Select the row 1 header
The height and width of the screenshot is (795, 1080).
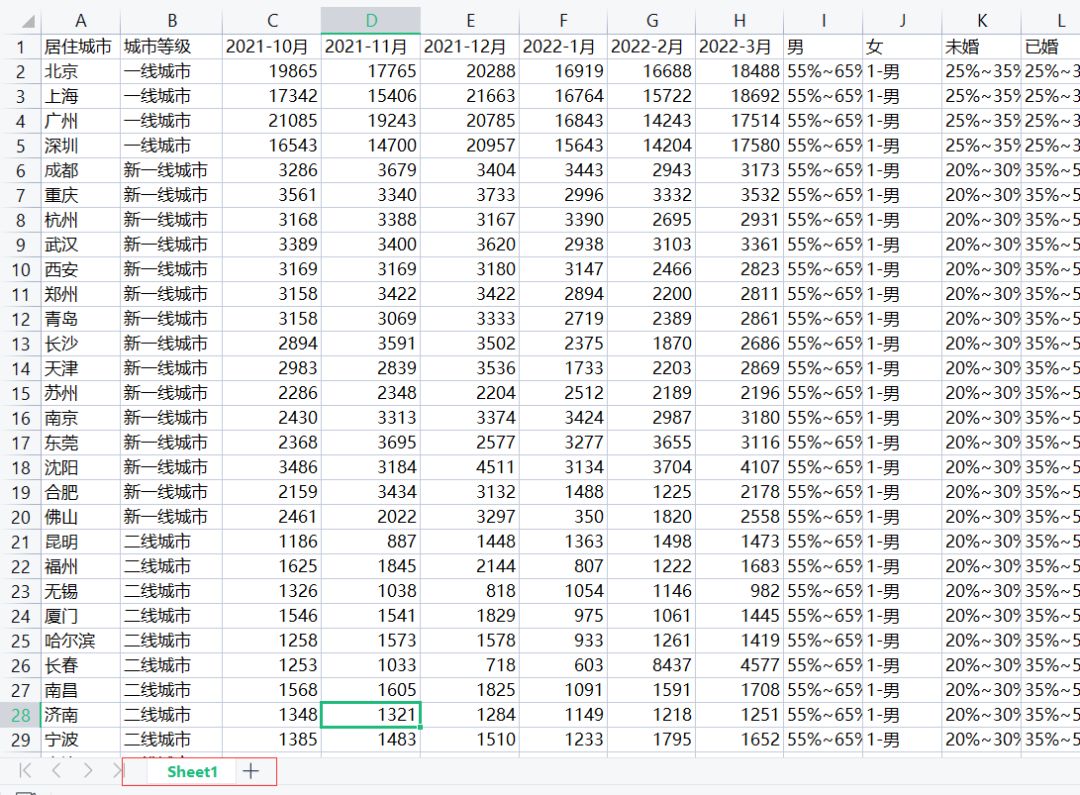tap(20, 47)
